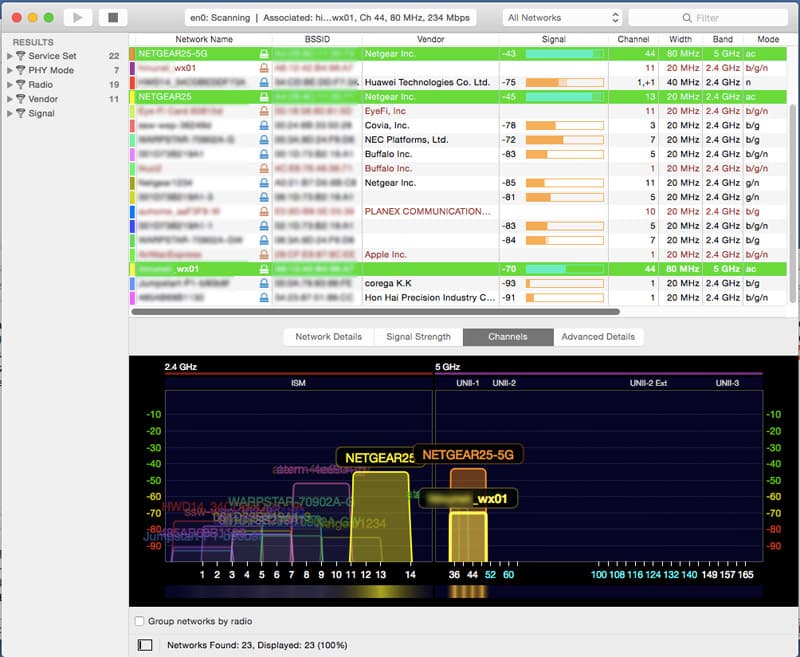
Task: Open the Advanced Details tab
Action: click(598, 337)
